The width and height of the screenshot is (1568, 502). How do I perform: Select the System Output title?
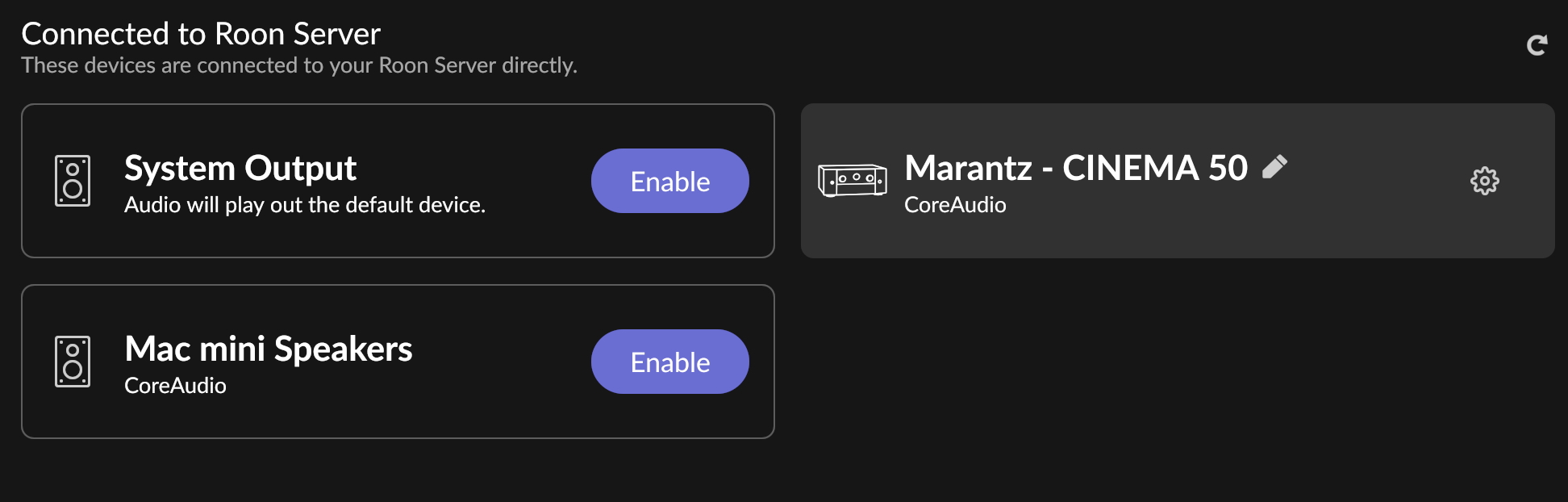click(240, 169)
